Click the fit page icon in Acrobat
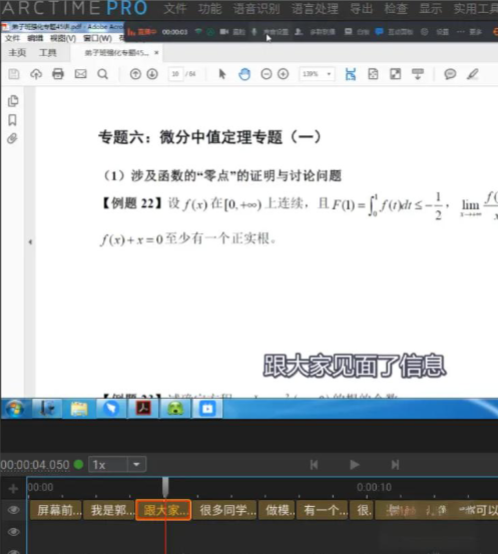Viewport: 498px width, 554px height. tap(373, 74)
